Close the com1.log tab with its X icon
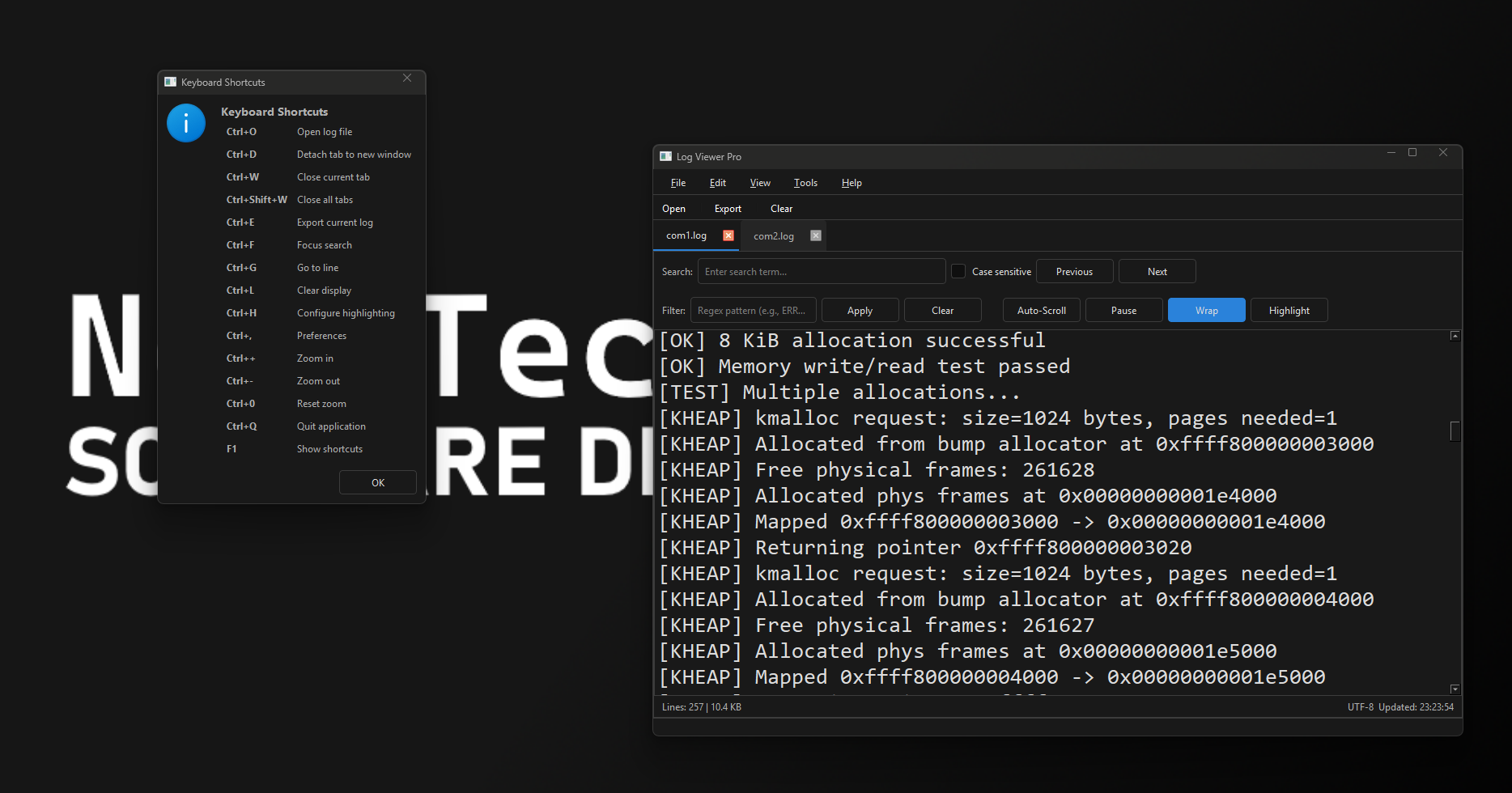 [x=728, y=235]
